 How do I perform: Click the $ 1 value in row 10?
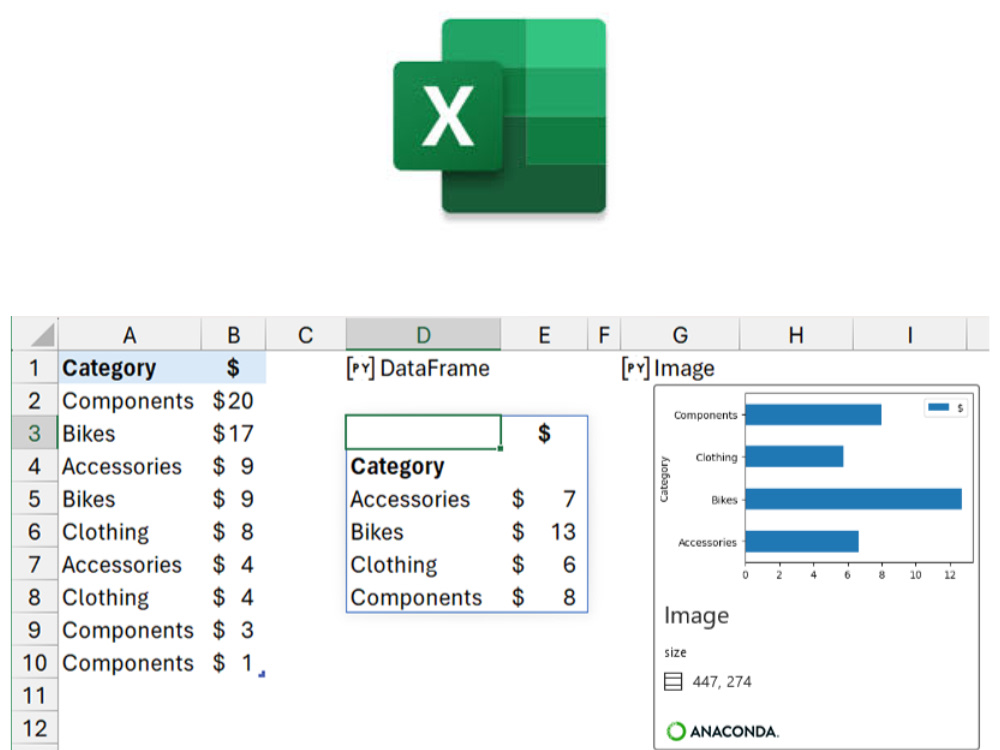(233, 663)
